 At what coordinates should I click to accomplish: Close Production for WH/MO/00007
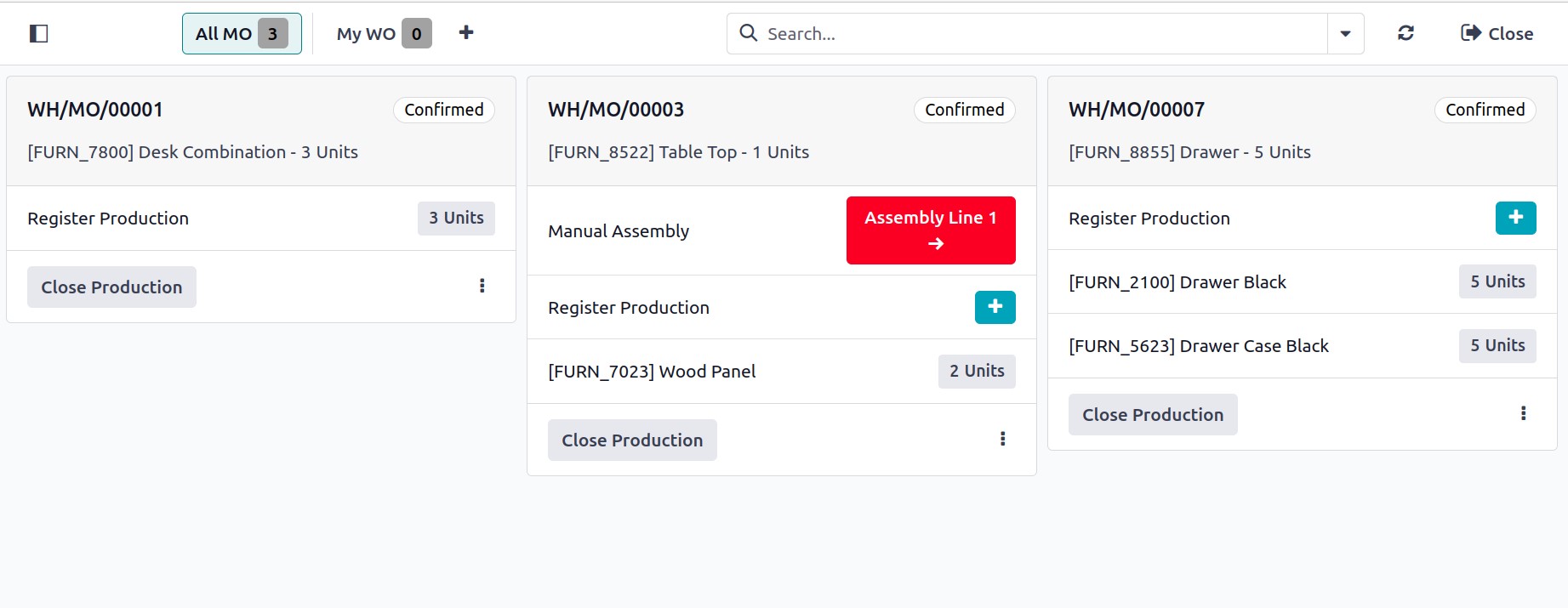tap(1153, 415)
